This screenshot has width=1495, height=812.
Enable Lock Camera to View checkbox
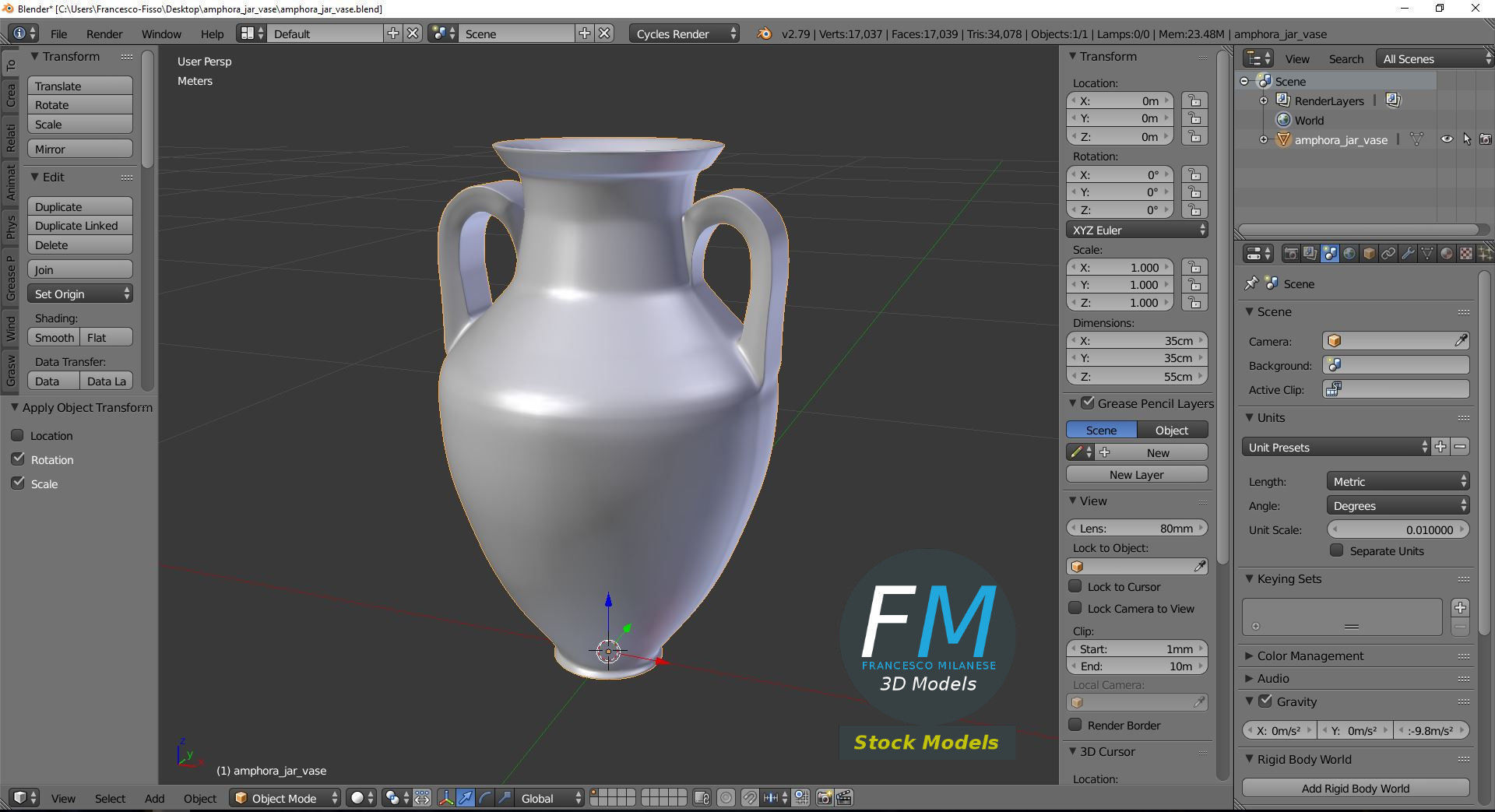click(x=1075, y=608)
